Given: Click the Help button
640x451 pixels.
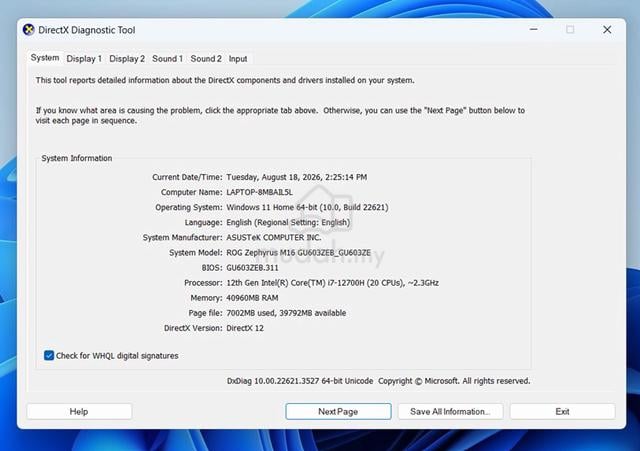Looking at the screenshot, I should pos(79,411).
